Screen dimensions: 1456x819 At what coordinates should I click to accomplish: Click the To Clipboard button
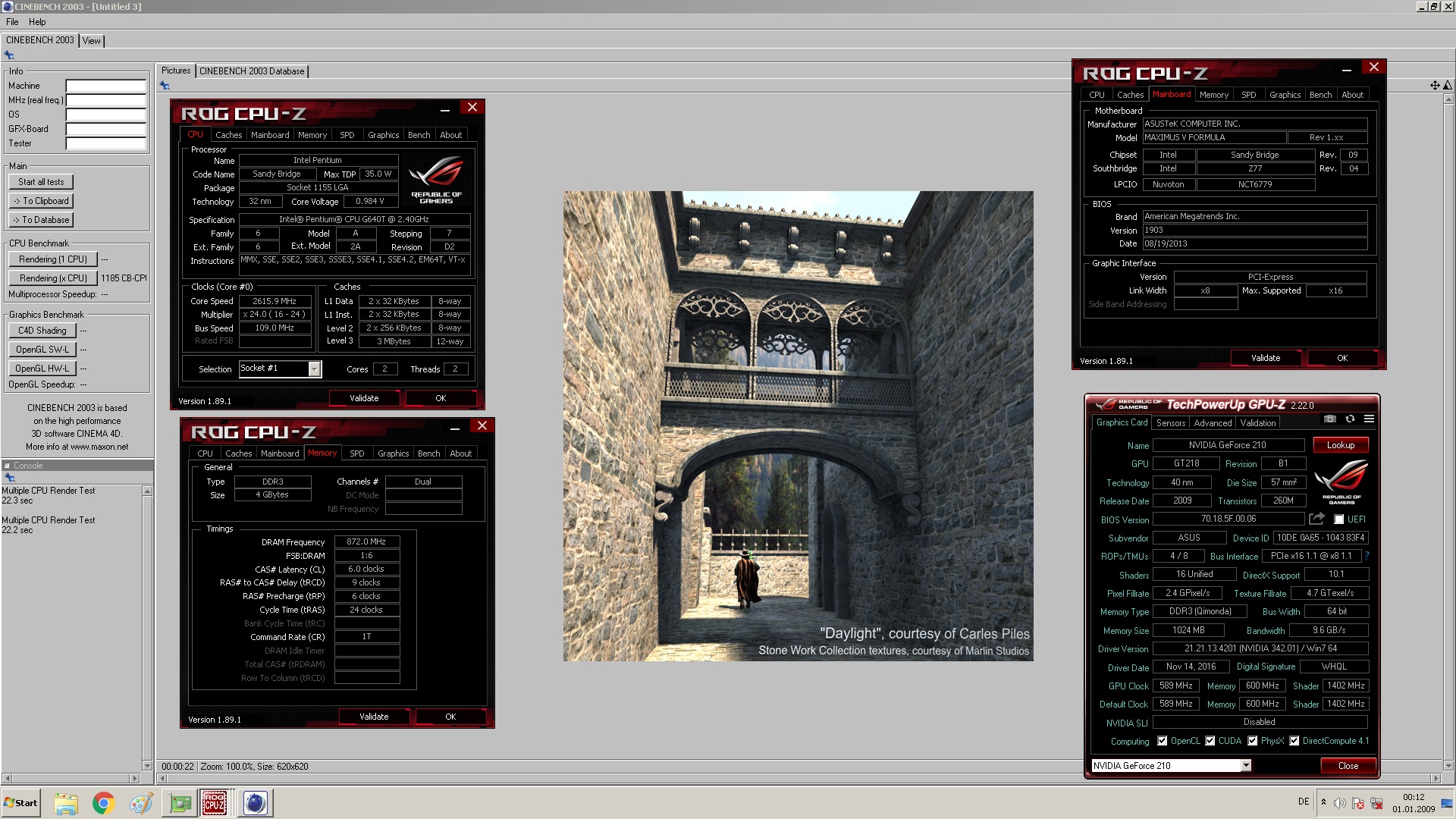coord(41,201)
